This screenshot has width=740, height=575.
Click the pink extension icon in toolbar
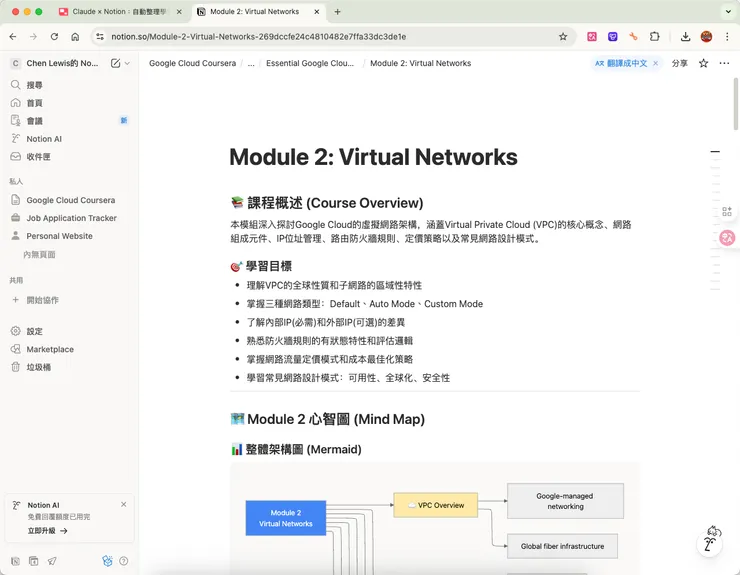592,36
